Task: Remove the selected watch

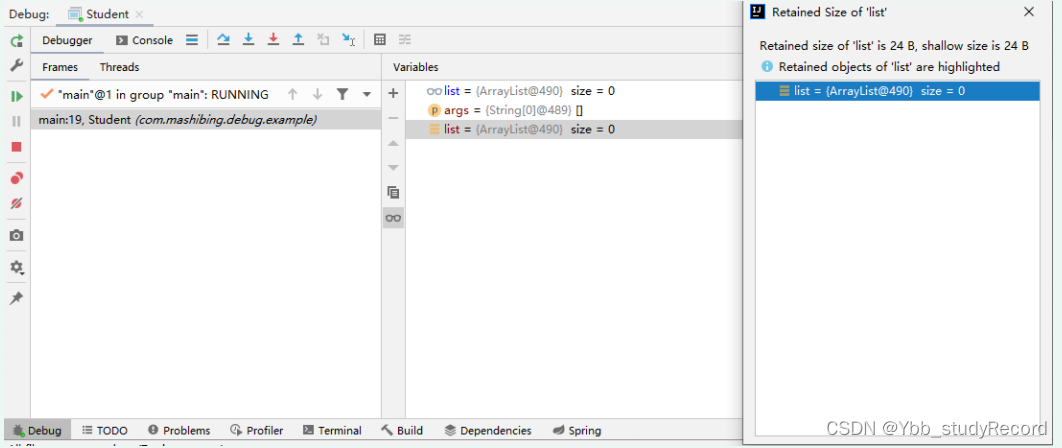Action: (393, 119)
